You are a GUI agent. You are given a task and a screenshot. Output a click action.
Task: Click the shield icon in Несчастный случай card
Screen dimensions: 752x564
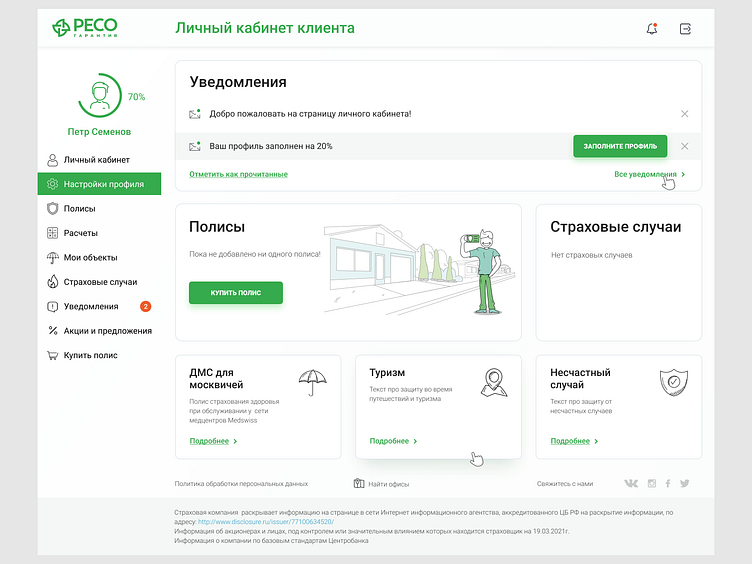(673, 382)
